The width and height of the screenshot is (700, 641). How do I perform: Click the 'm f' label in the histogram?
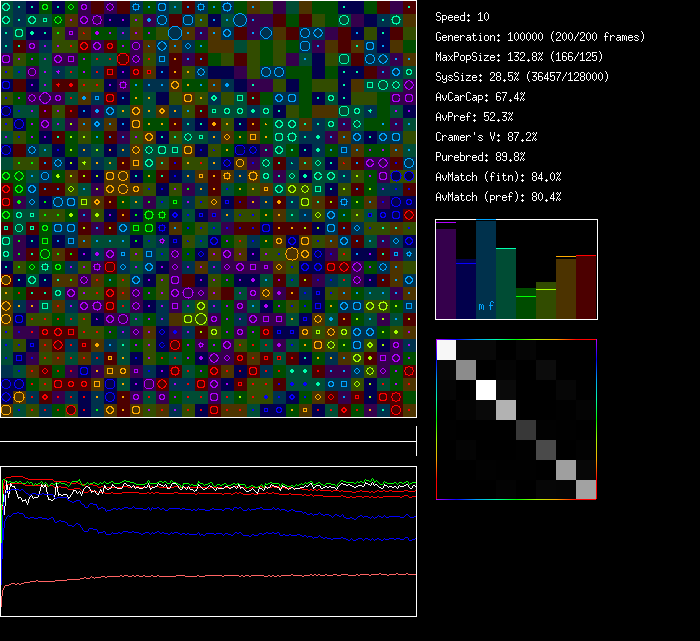[x=486, y=306]
